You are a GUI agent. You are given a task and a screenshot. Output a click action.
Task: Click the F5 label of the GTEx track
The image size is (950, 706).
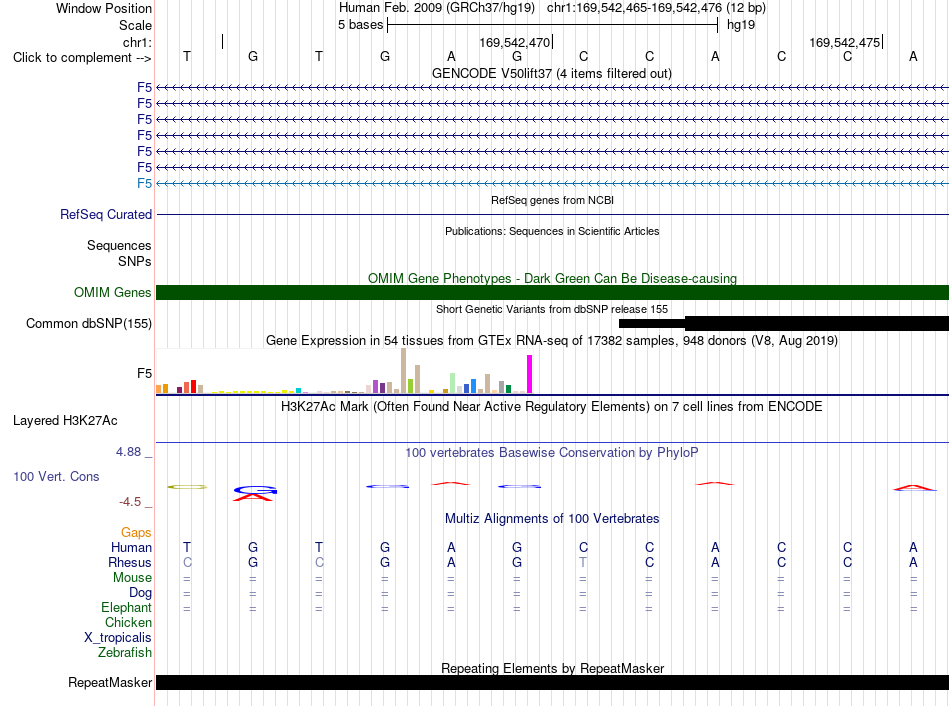[x=144, y=373]
